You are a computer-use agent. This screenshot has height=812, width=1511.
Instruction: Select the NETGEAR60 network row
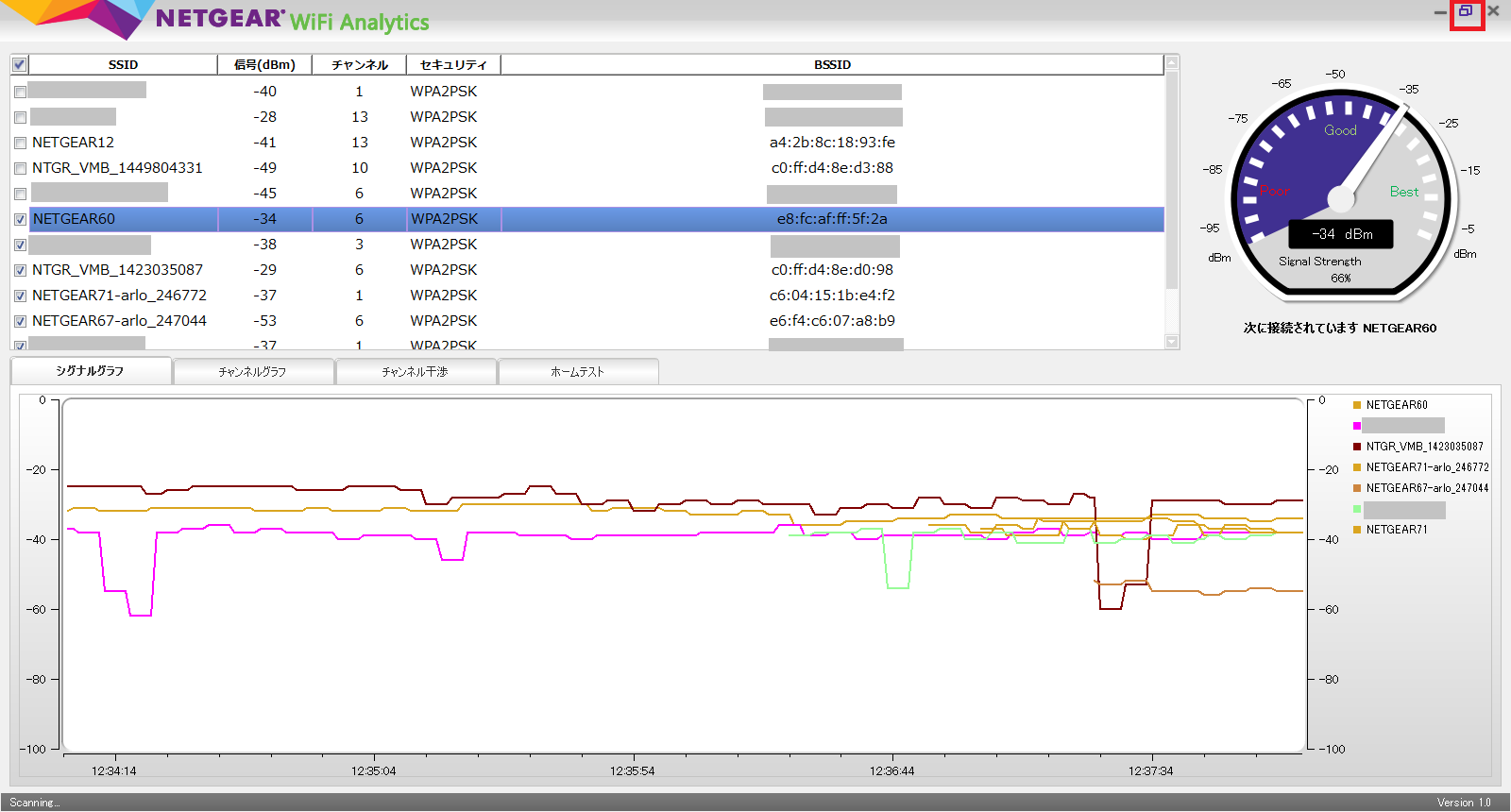click(x=587, y=219)
